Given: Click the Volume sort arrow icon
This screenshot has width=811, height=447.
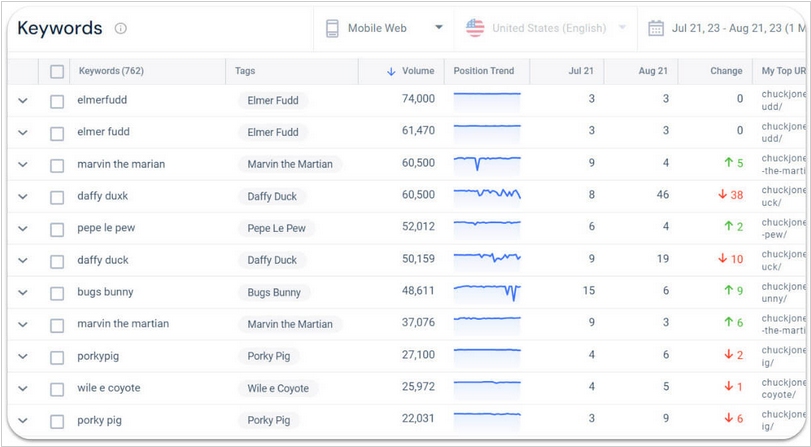Looking at the screenshot, I should click(x=391, y=71).
